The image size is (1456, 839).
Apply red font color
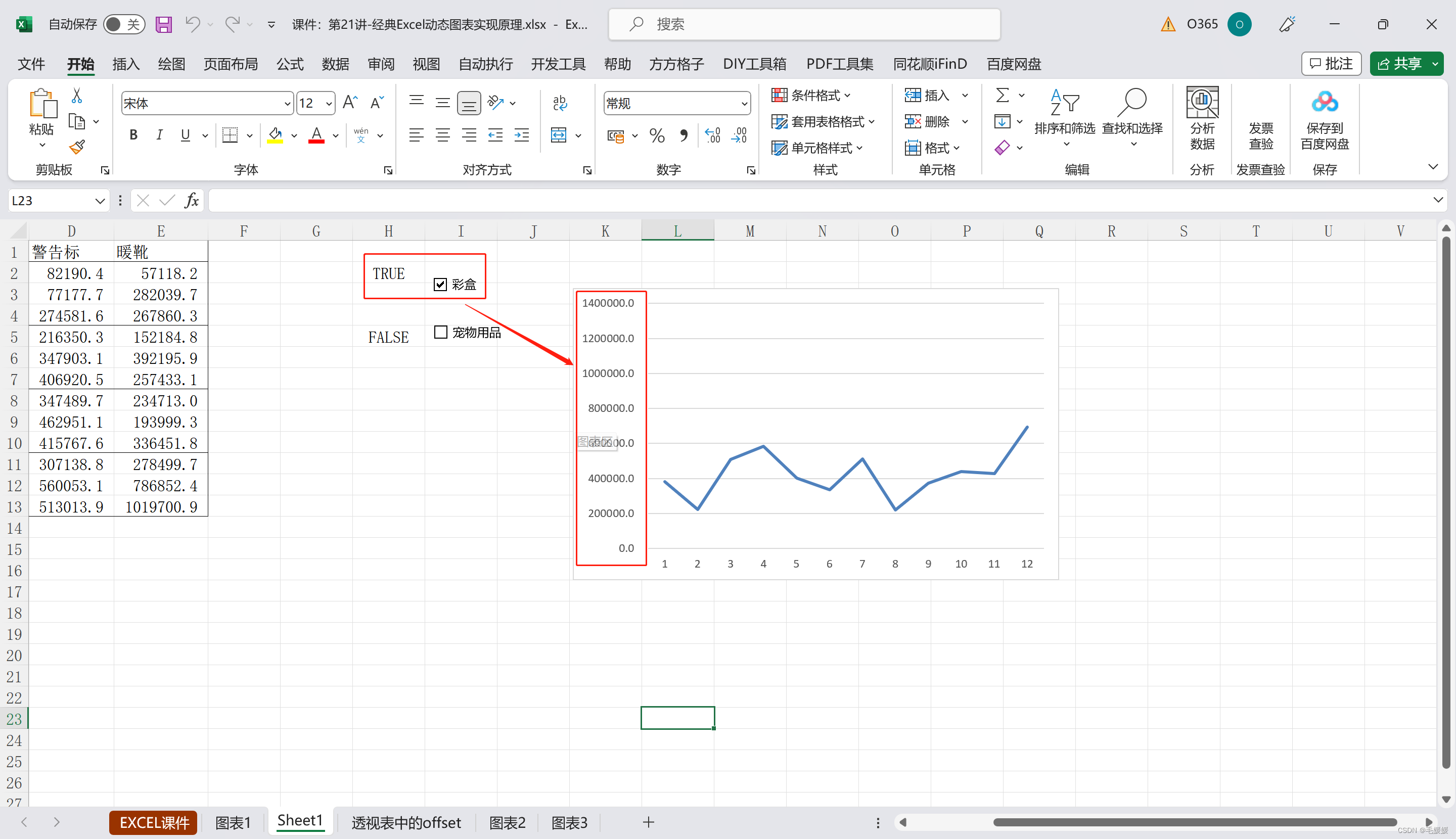pos(316,135)
